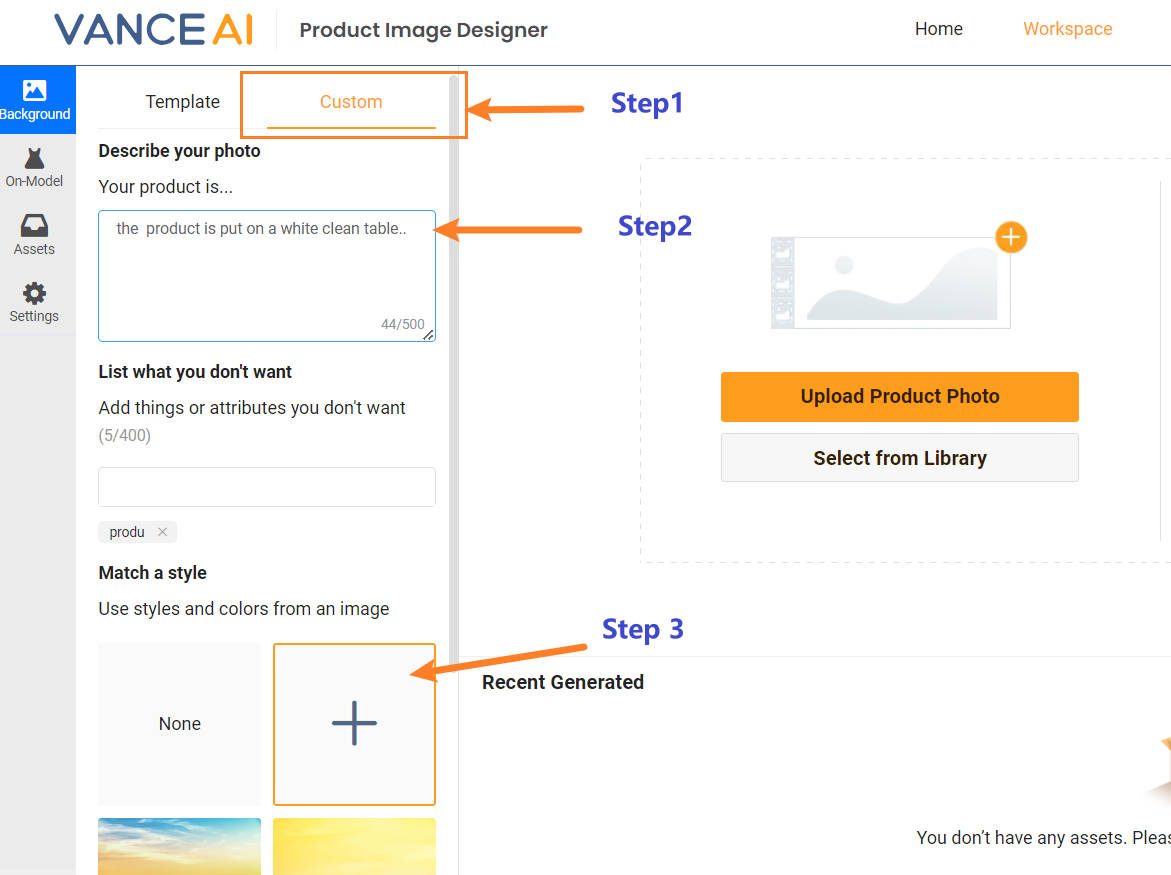Click the VanceAI logo
Image resolution: width=1171 pixels, height=875 pixels.
[x=153, y=29]
